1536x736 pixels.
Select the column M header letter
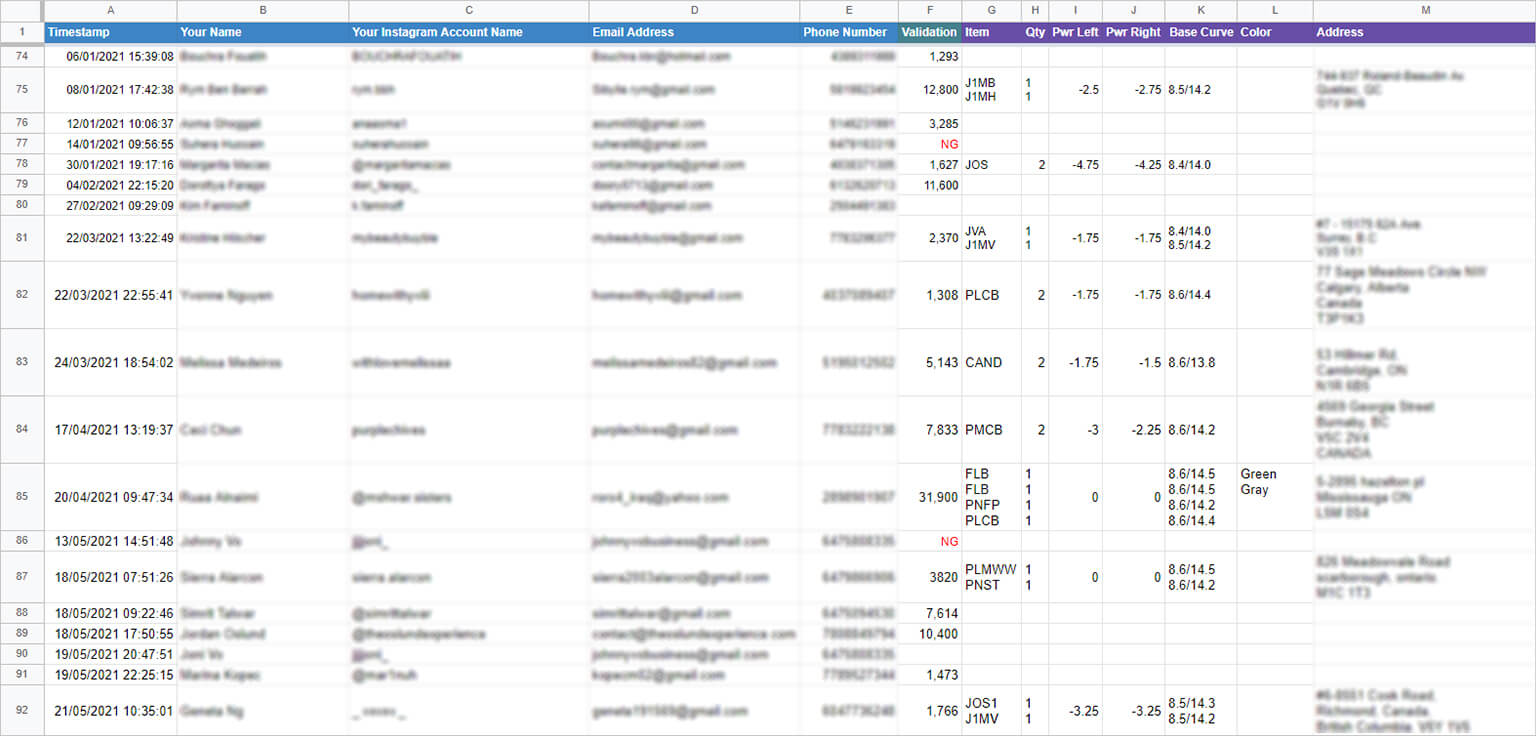click(1424, 10)
